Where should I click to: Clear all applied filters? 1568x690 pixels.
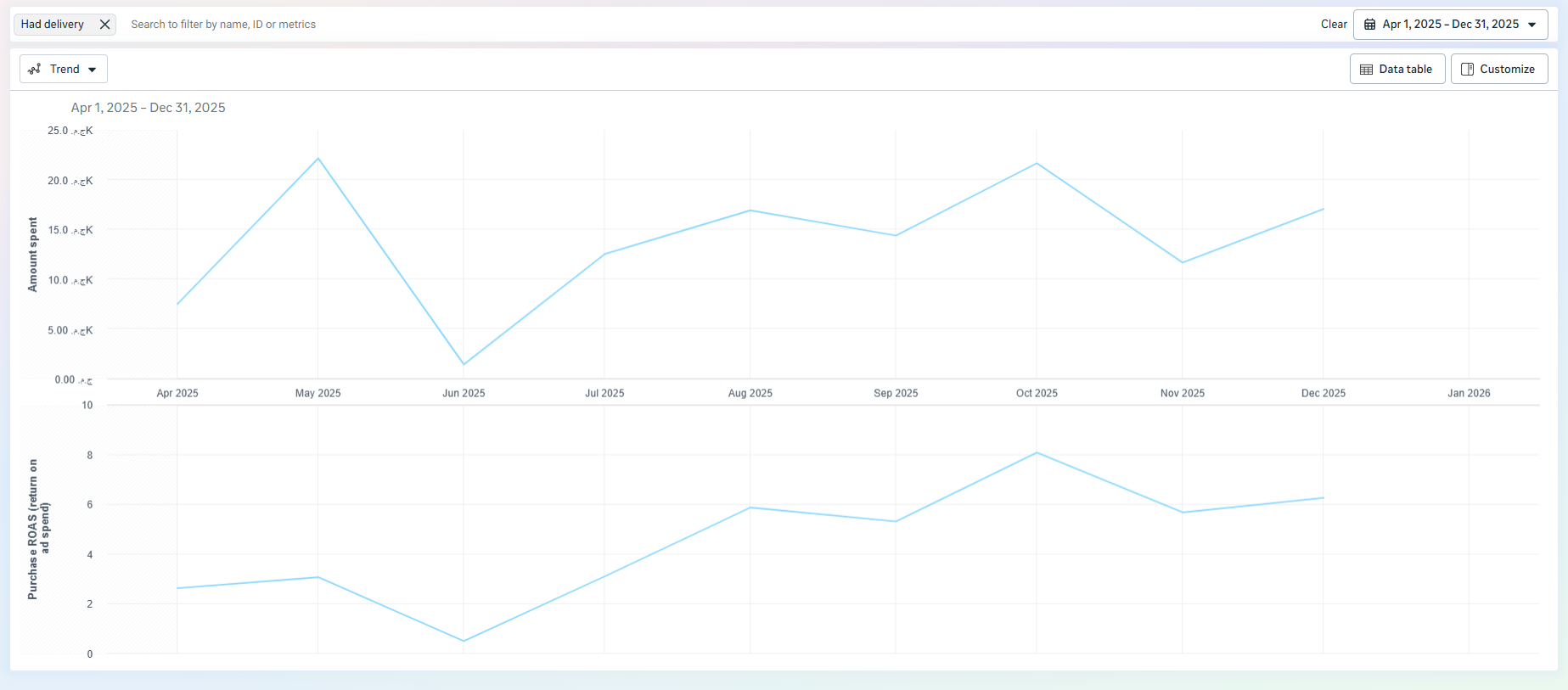coord(1334,25)
